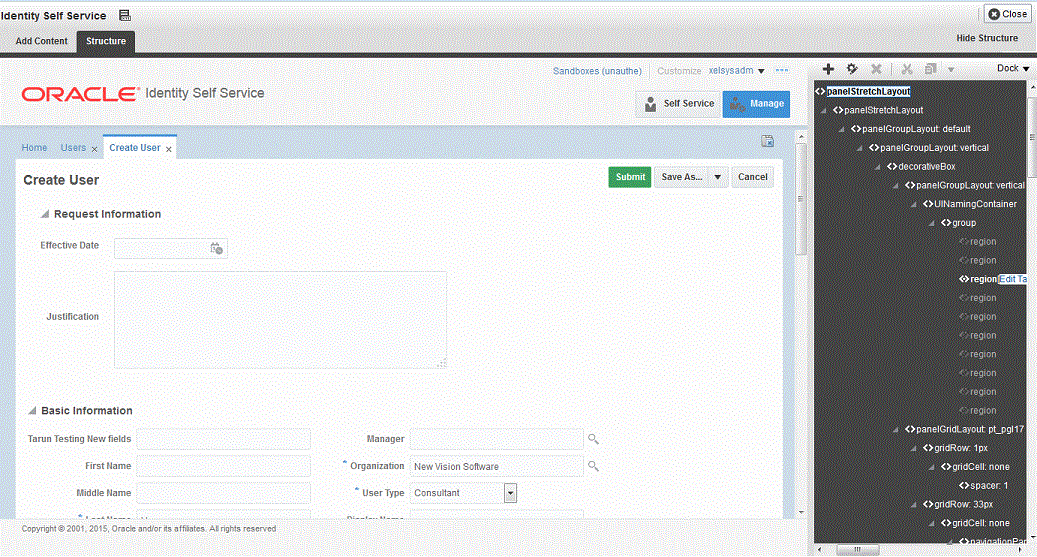This screenshot has width=1037, height=557.
Task: Click the <> icon of panelGridLayout: pt_pgl17
Action: coord(909,429)
